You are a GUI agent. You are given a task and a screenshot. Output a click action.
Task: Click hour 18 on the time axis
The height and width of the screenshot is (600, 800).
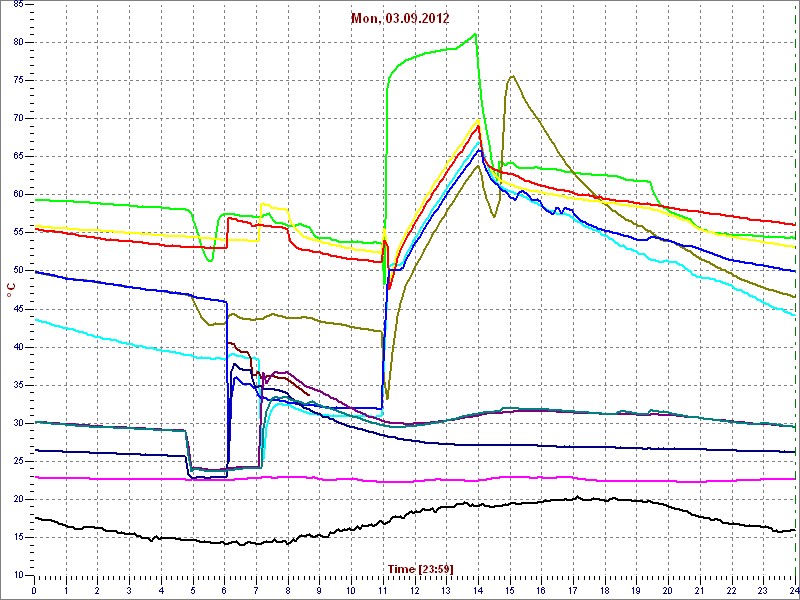(x=604, y=590)
